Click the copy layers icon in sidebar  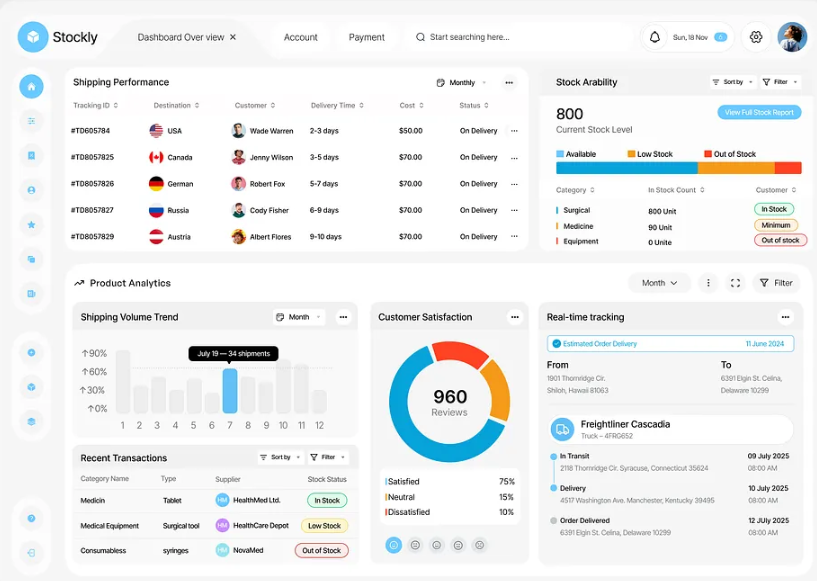pos(31,259)
